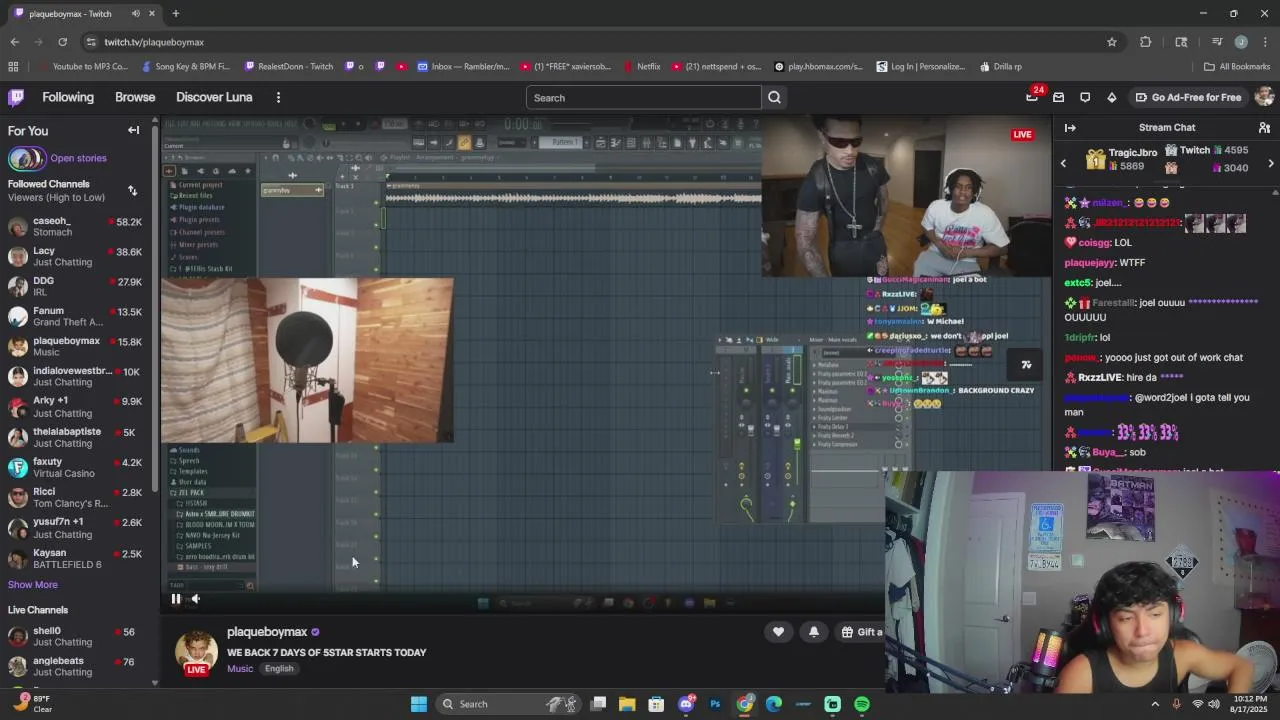1280x720 pixels.
Task: Open Twitch notifications inbox icon
Action: pyautogui.click(x=1058, y=97)
